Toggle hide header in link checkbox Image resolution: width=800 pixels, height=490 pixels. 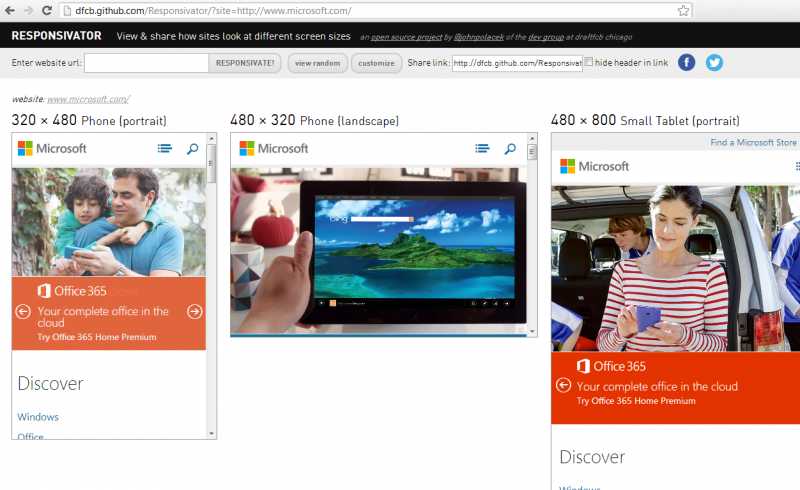click(x=588, y=62)
